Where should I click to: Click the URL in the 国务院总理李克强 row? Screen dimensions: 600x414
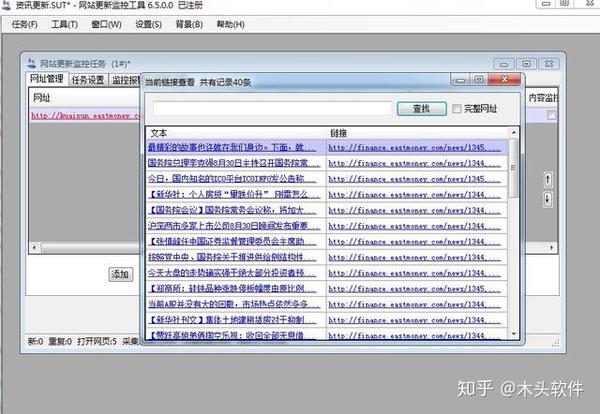tap(414, 163)
